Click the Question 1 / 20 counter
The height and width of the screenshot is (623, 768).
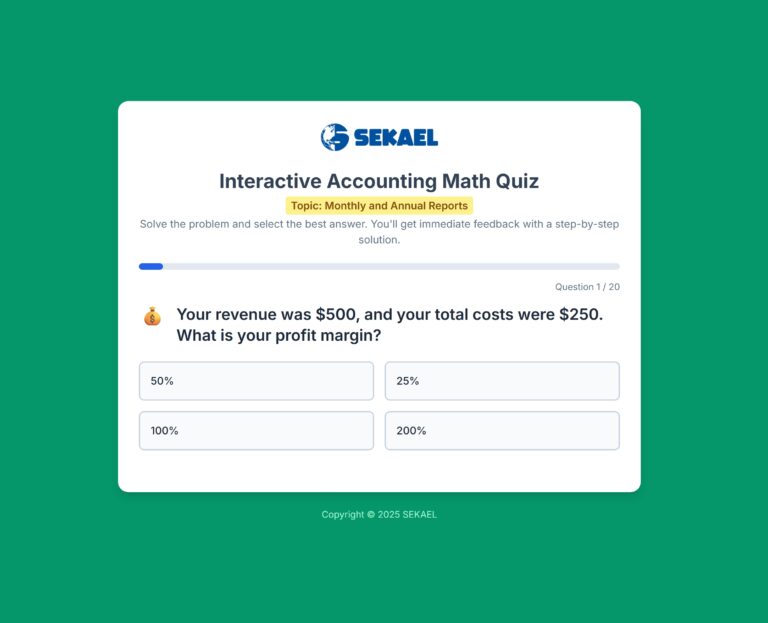[587, 287]
